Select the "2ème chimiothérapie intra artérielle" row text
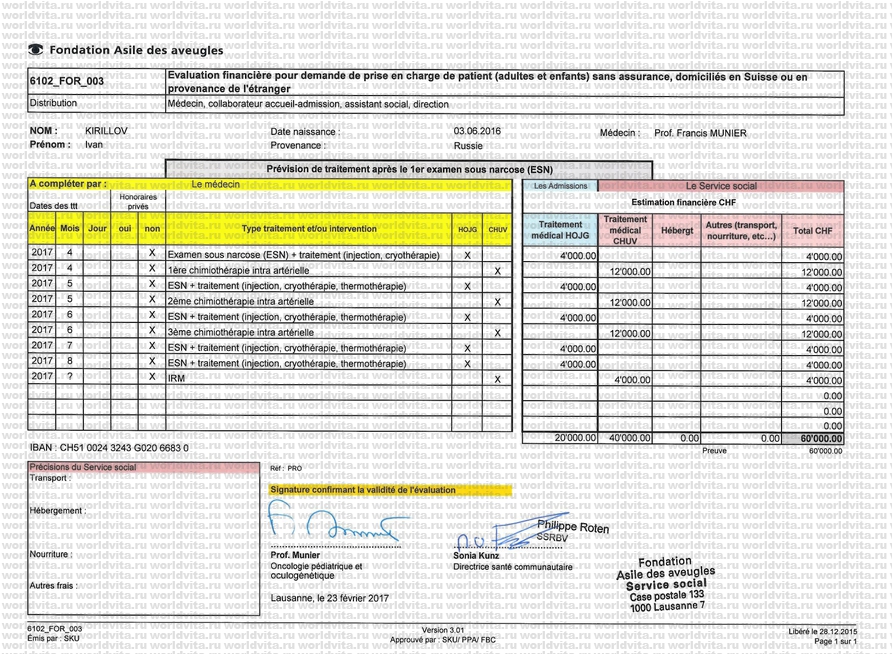892x654 pixels. coord(241,301)
